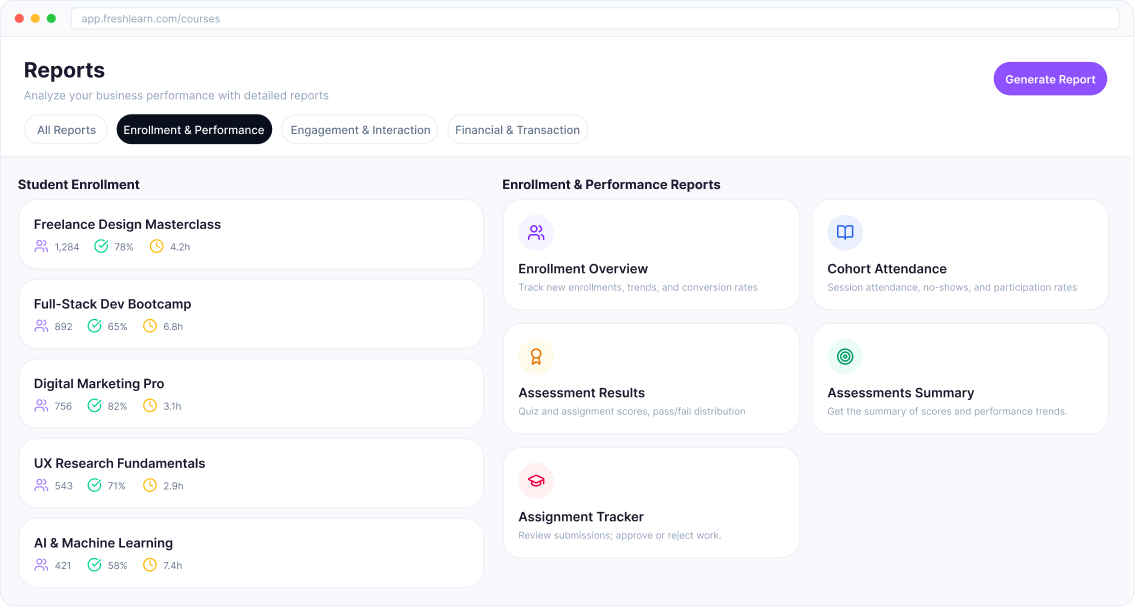Open the Financial & Transaction tab

point(517,130)
